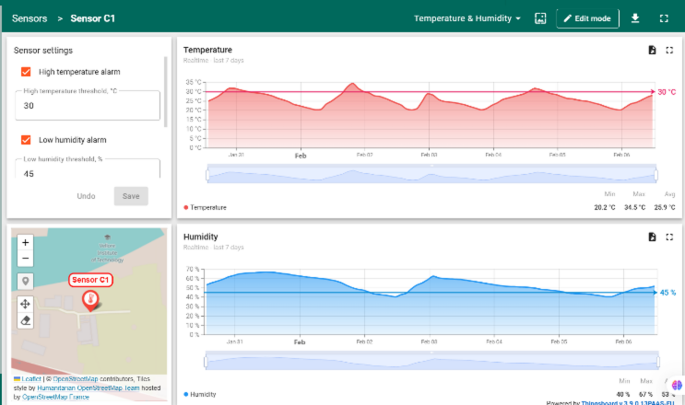Export Humidity widget data via file icon

(652, 237)
